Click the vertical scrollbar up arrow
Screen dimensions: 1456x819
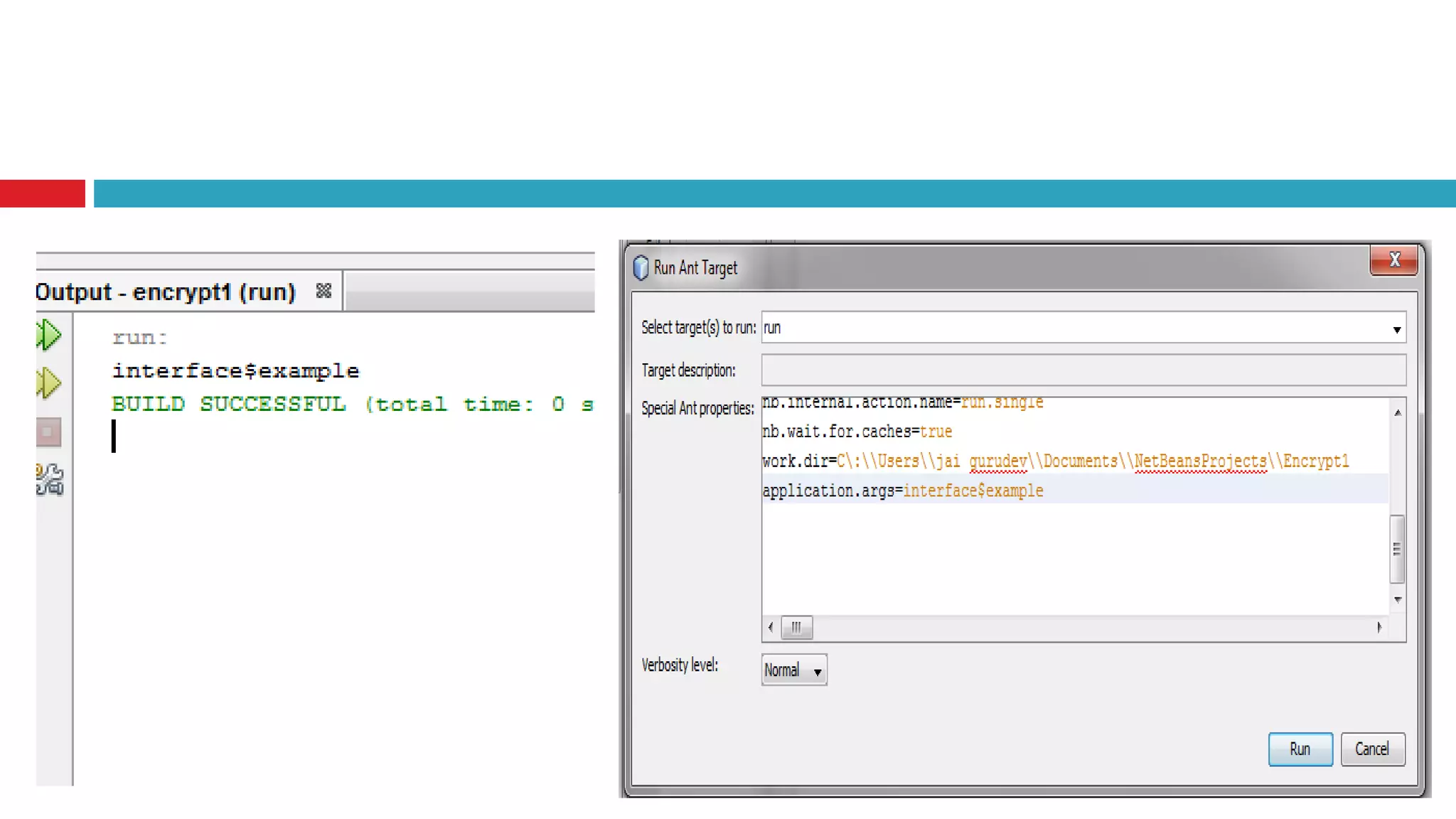point(1398,412)
